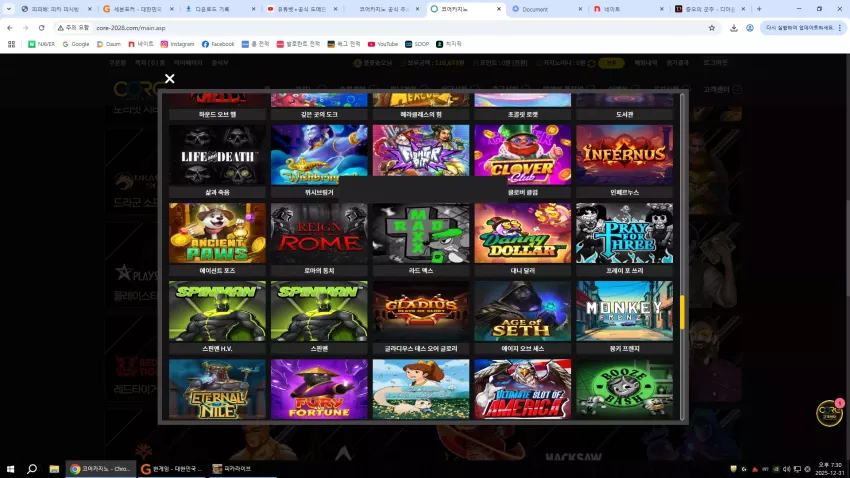Close the game list popup with X
Screen dimensions: 850x478
[170, 79]
